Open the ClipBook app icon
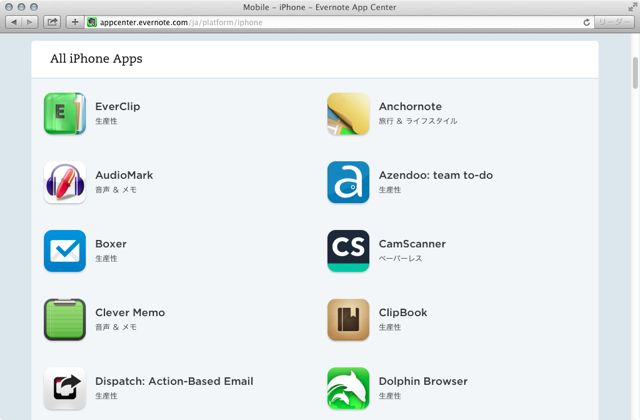 click(348, 320)
